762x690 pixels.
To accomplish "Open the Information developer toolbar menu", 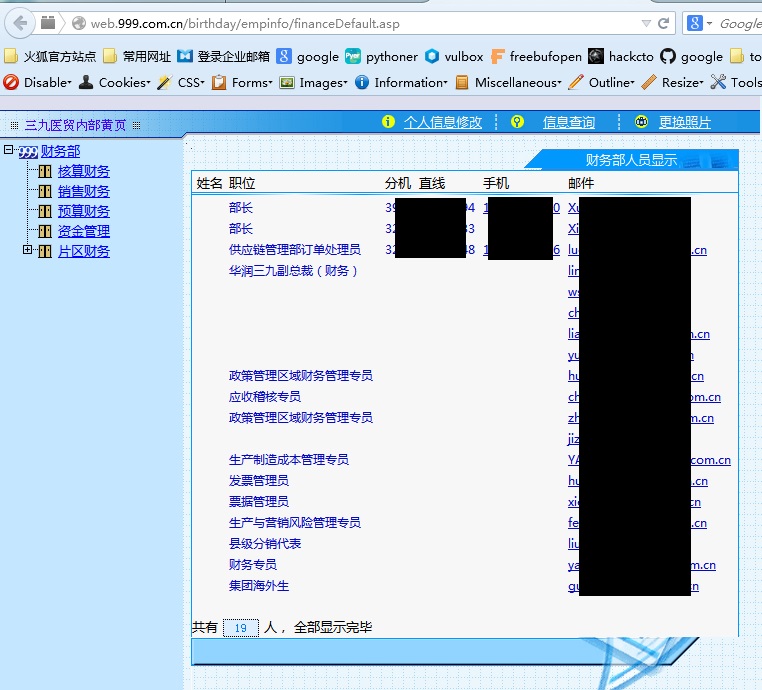I will (401, 83).
